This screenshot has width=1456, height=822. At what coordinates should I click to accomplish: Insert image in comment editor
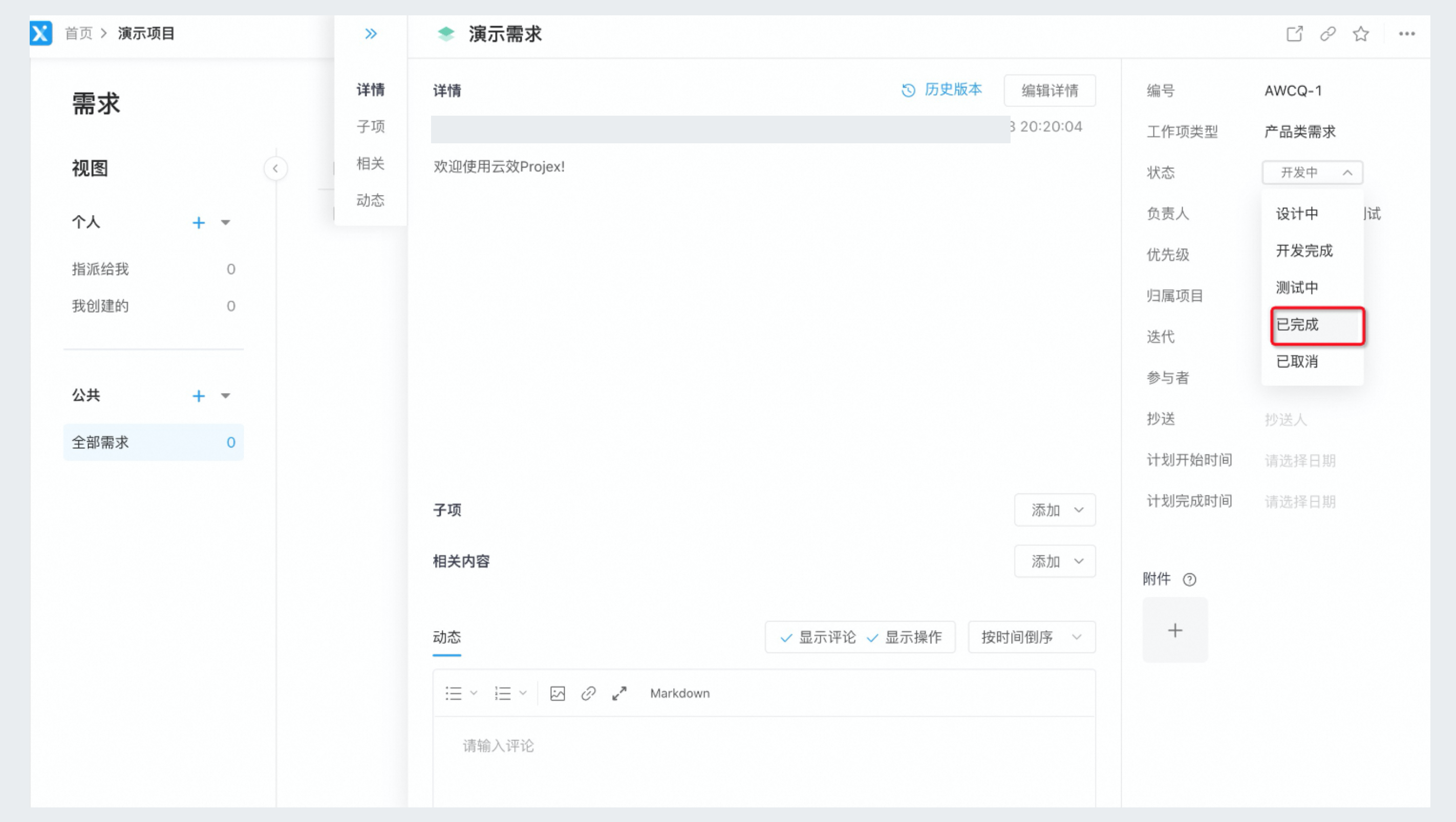point(558,693)
